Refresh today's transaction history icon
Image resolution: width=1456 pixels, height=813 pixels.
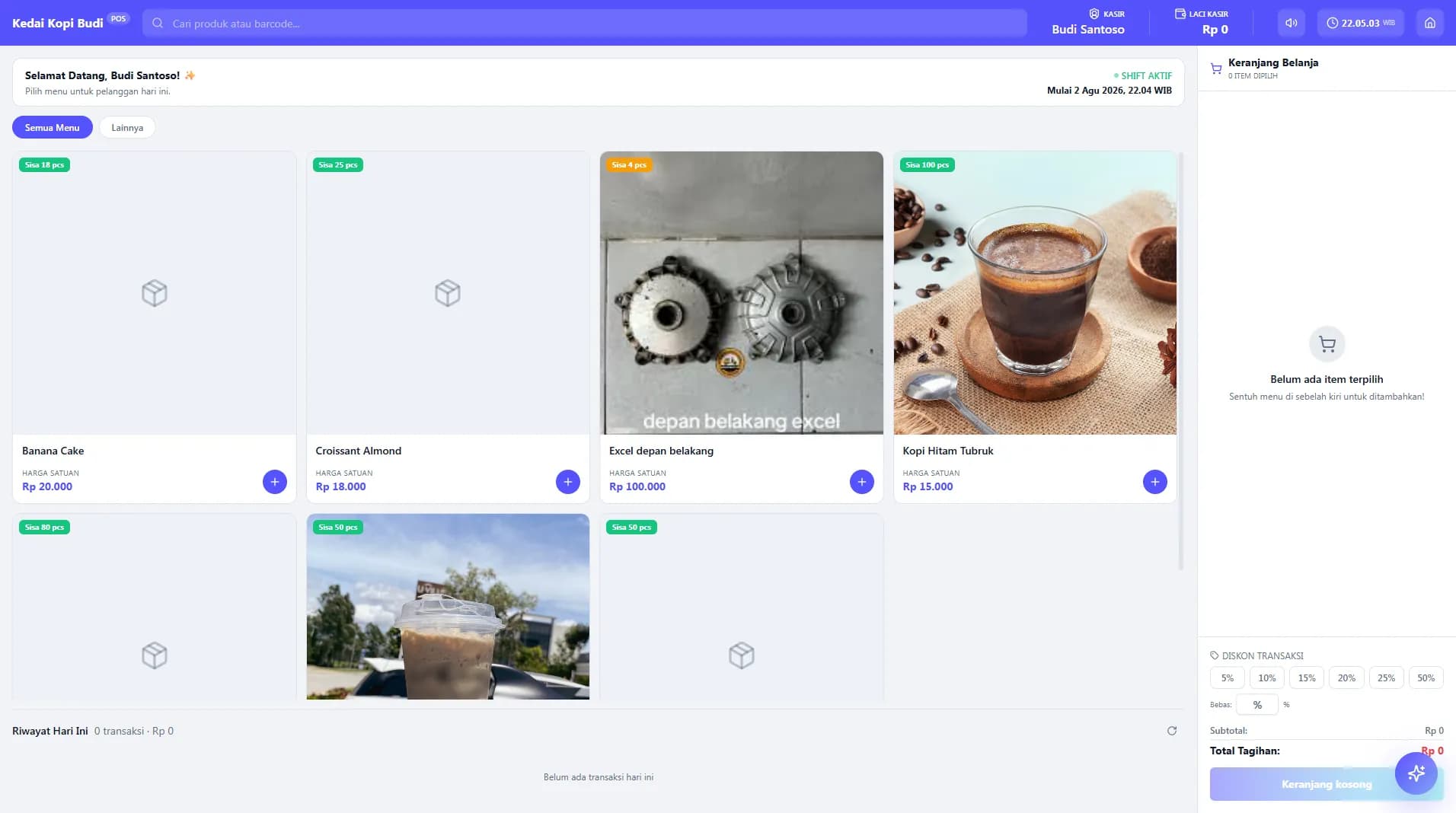1172,731
